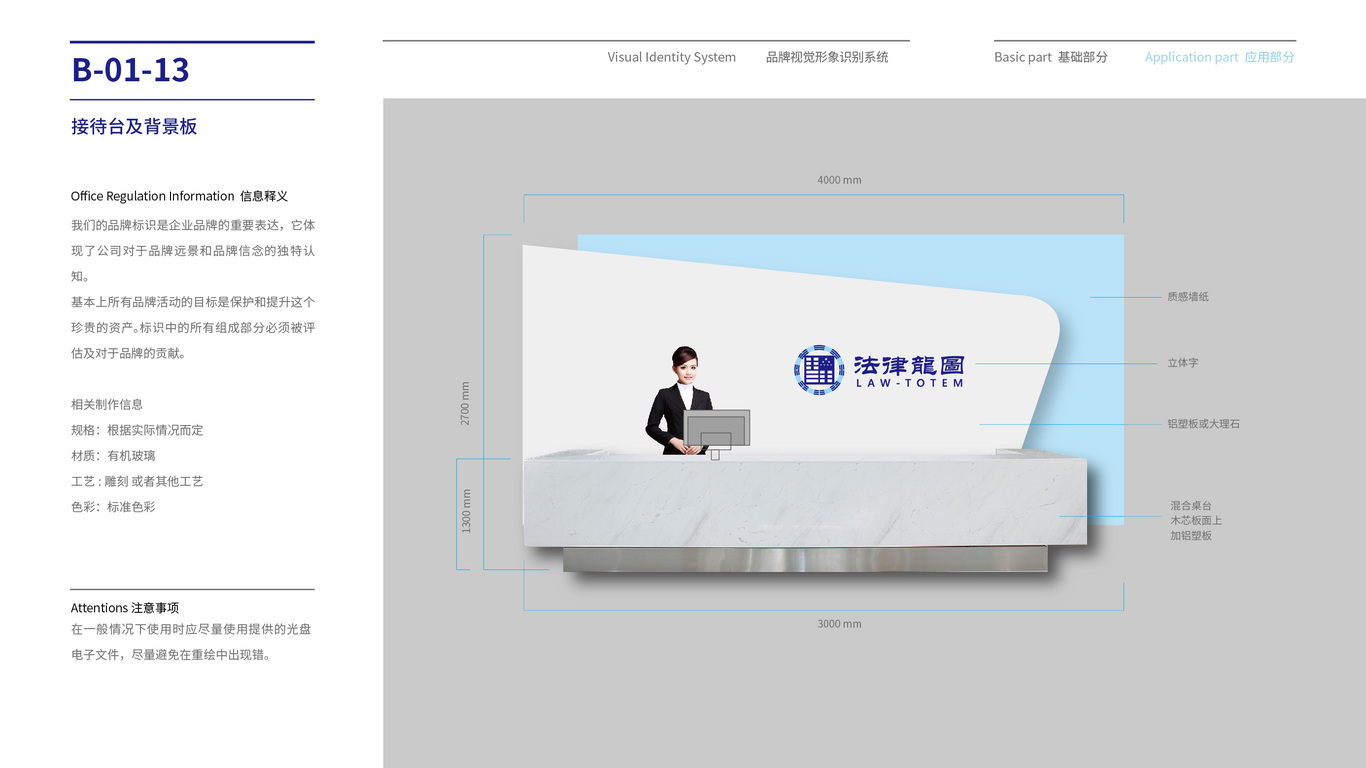Select the 材质：有机玻璃 line

point(113,455)
